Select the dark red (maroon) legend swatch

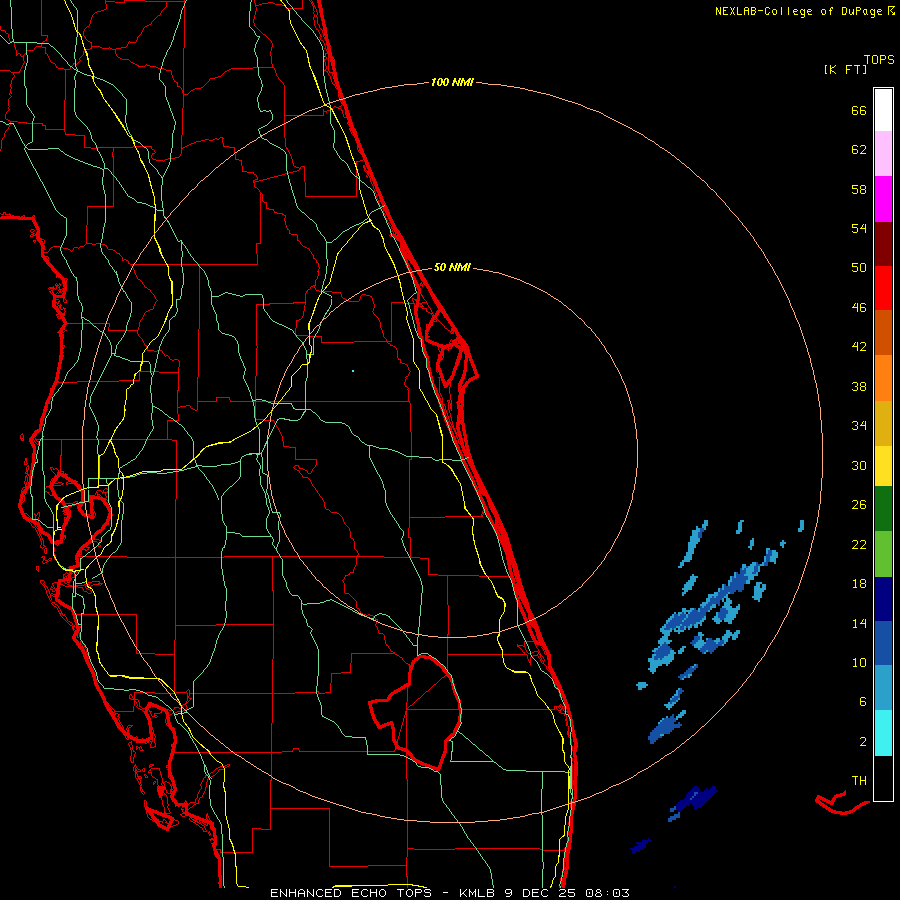(883, 244)
